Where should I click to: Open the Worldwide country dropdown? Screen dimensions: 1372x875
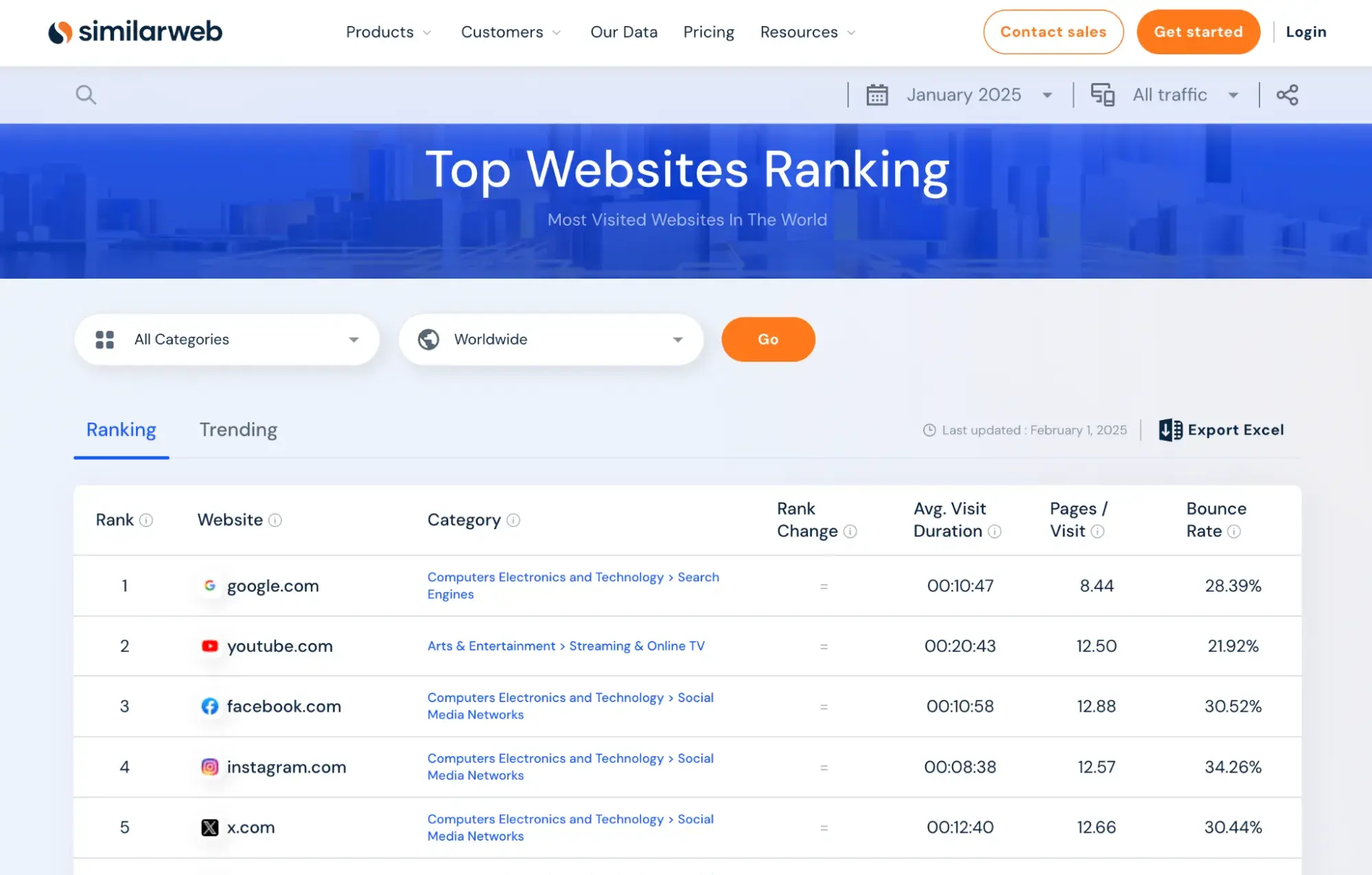click(x=550, y=340)
